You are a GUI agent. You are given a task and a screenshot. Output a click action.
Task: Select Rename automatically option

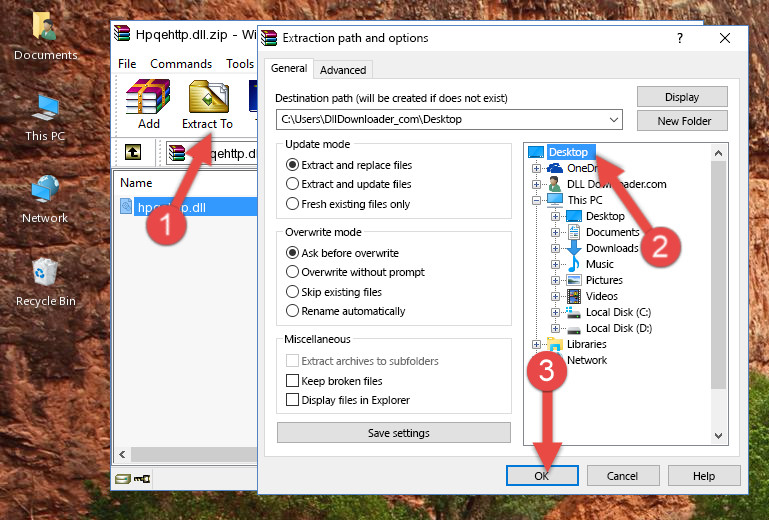pyautogui.click(x=292, y=311)
